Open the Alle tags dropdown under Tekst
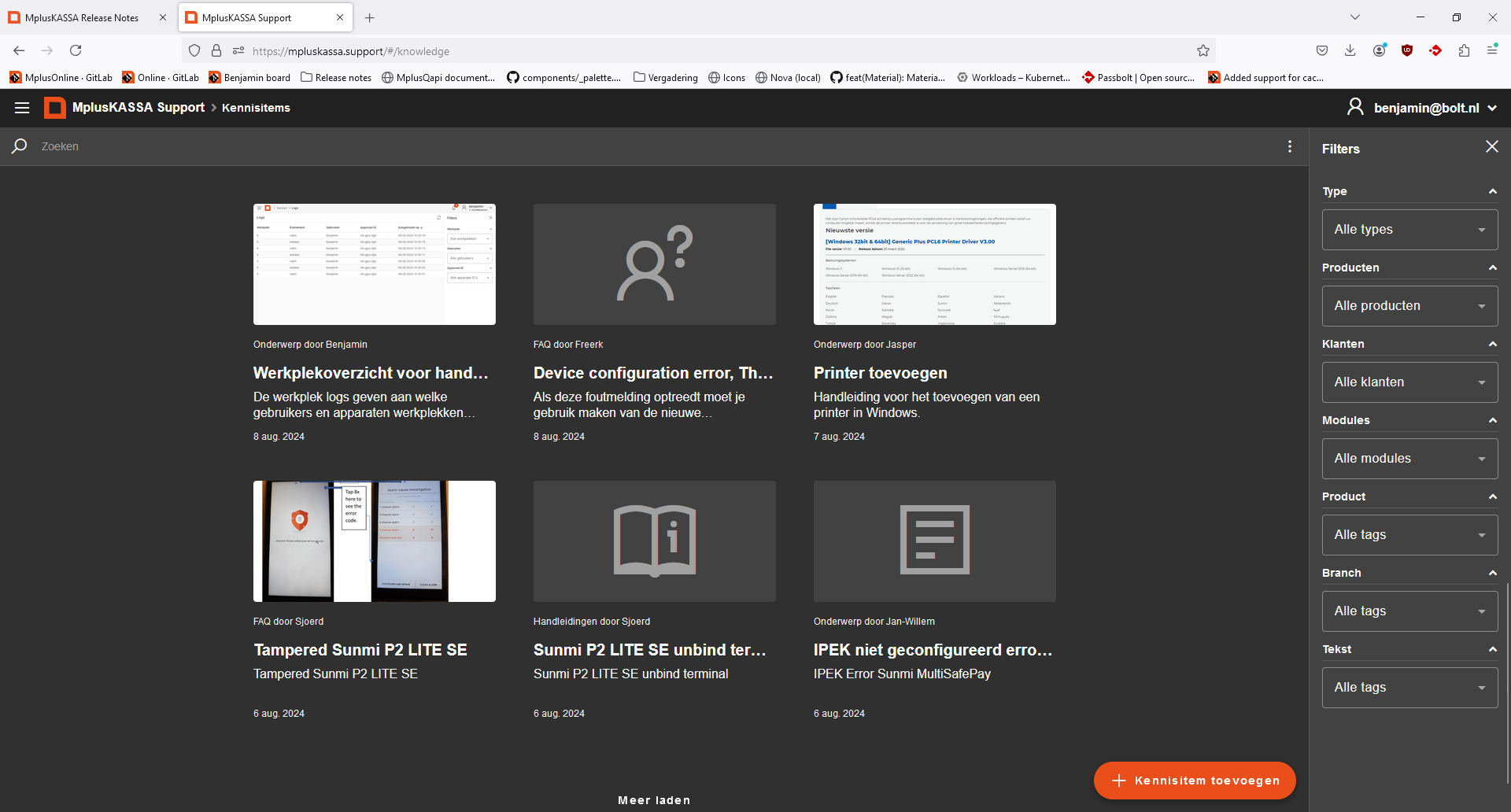 1409,688
